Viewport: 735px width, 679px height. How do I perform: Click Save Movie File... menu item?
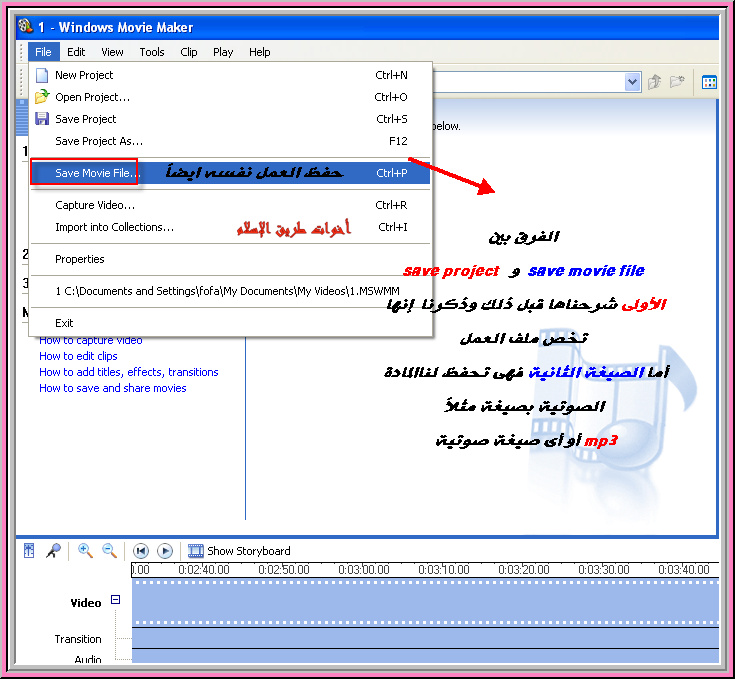tap(231, 173)
